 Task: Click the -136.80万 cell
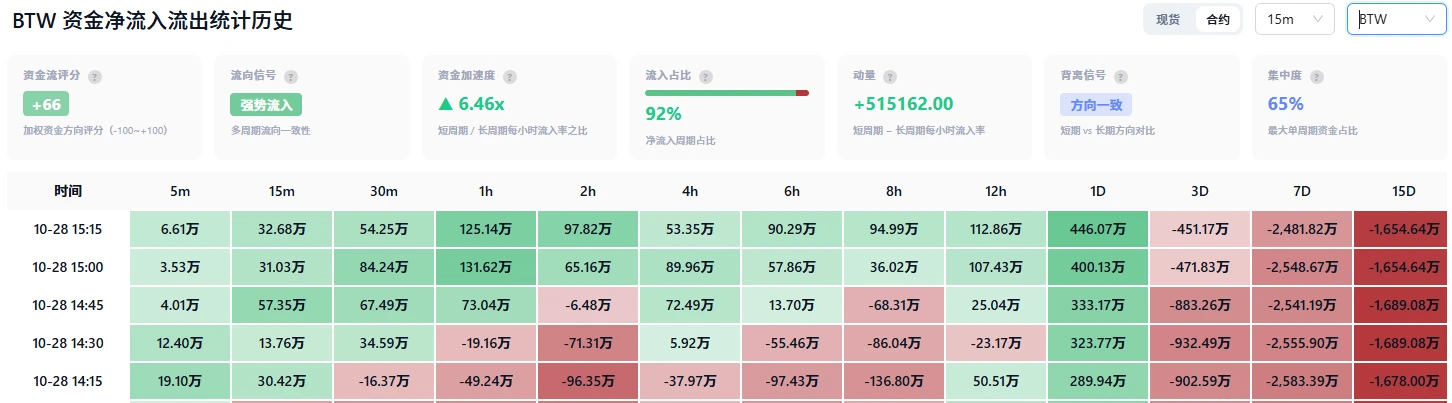tap(894, 381)
